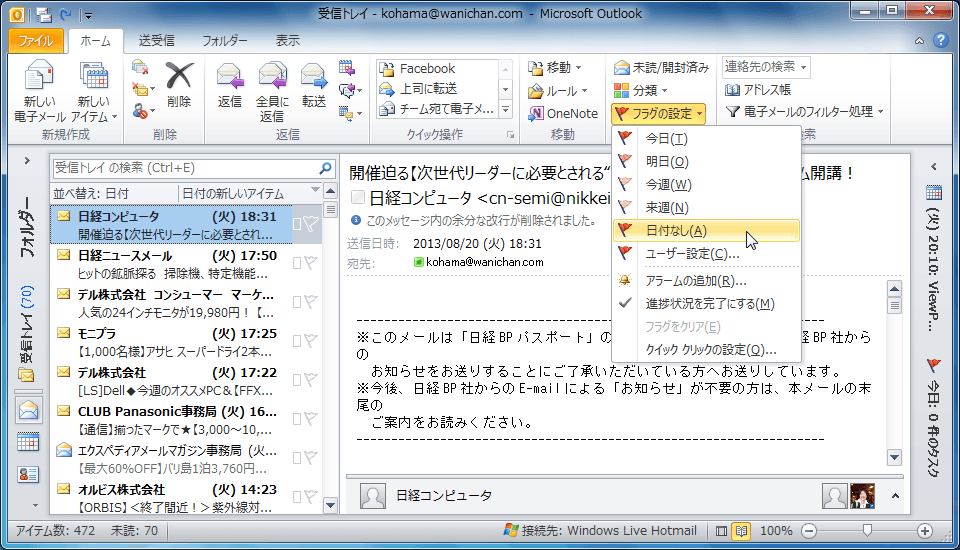Click the calendar icon in the To-Do bar
This screenshot has width=960, height=550.
point(934,192)
